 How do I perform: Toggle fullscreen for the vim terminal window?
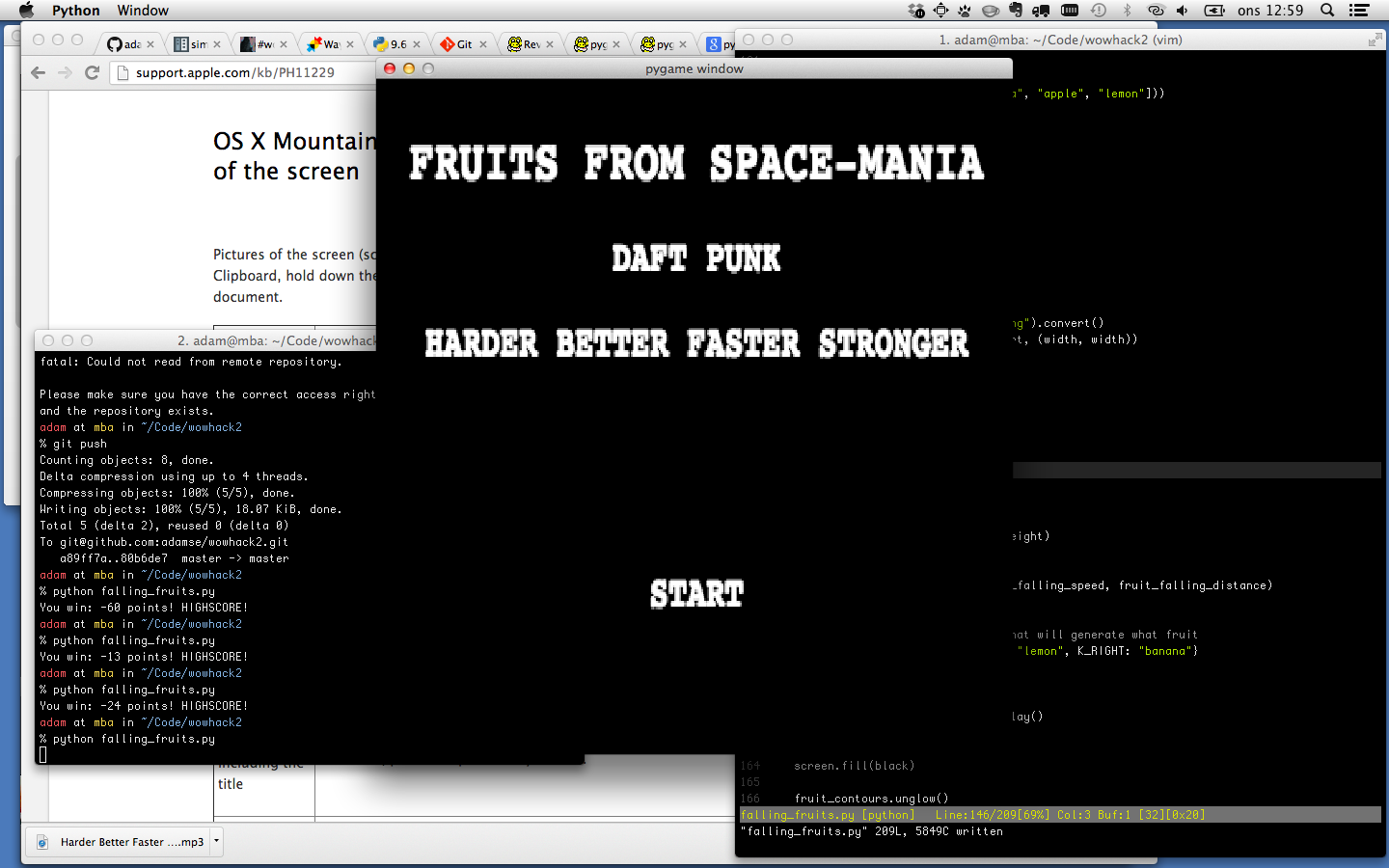tap(1375, 40)
